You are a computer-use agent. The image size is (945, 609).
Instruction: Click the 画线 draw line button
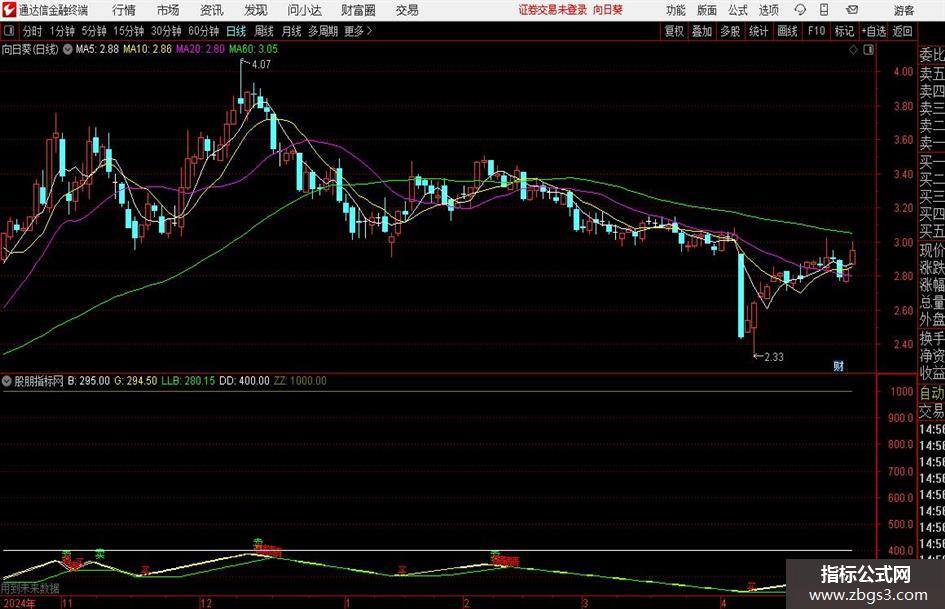click(787, 31)
